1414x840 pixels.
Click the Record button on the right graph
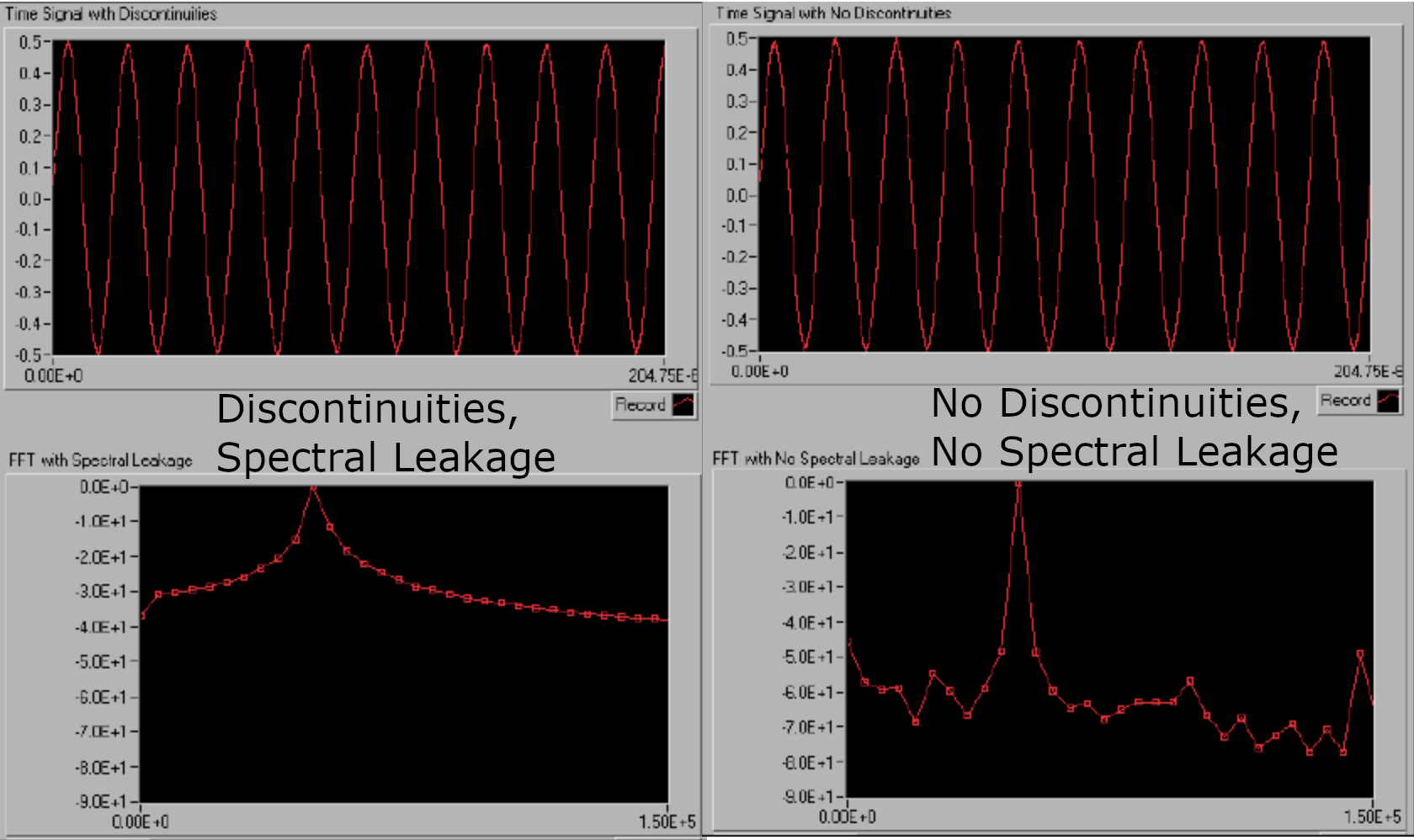click(1347, 401)
